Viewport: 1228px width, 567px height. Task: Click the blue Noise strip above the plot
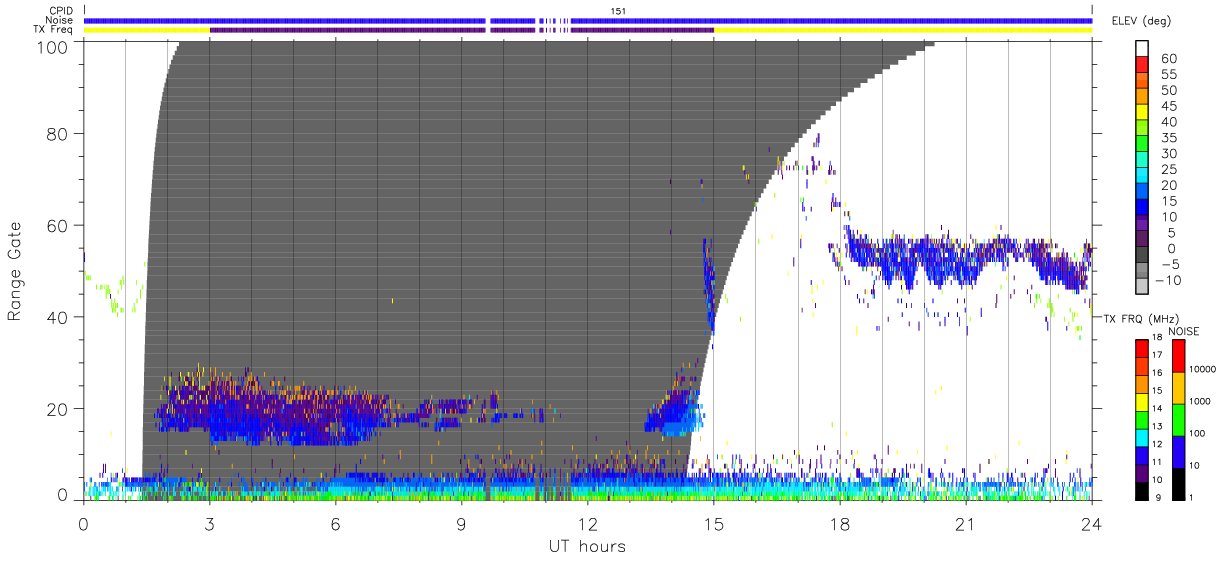(x=588, y=20)
